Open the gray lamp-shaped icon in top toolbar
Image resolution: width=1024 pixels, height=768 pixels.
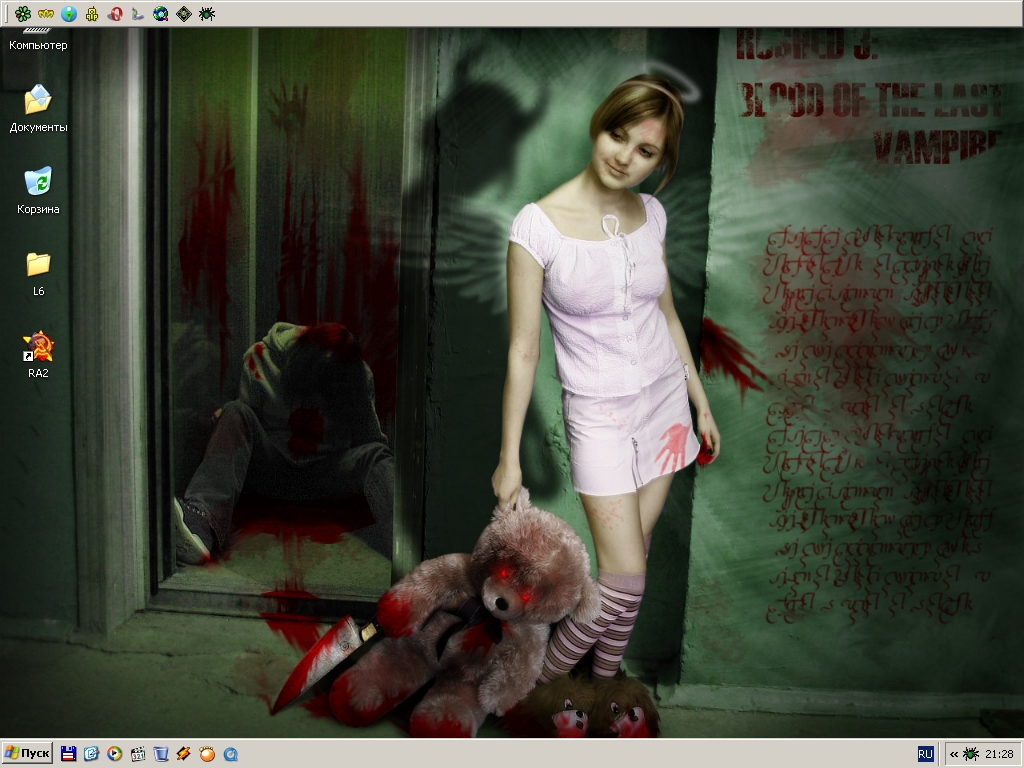[138, 13]
